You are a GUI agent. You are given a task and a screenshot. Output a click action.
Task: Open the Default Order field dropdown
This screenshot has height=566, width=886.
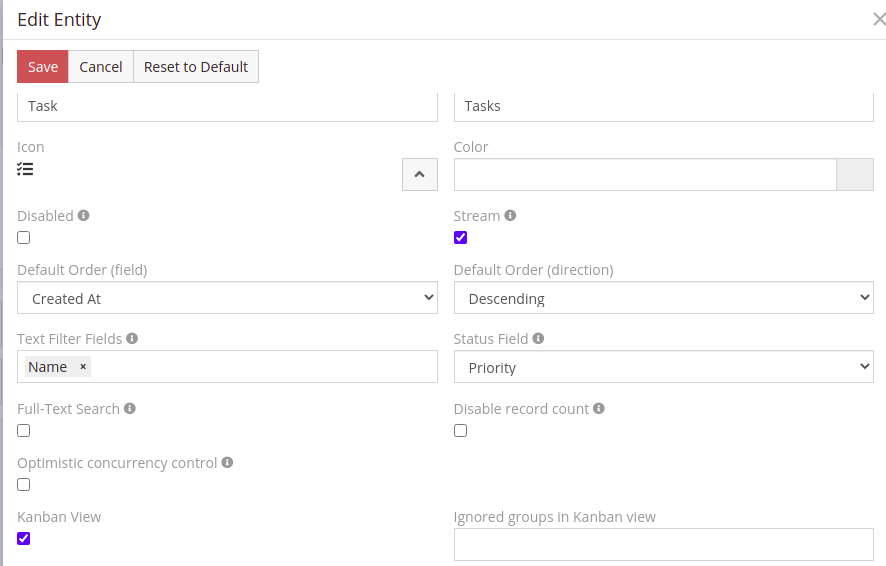[227, 298]
